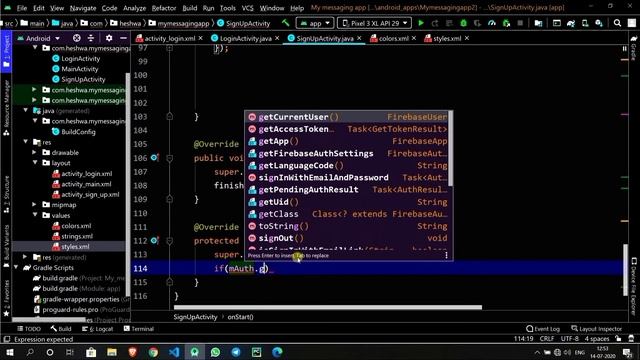Click the override gutter icon on line 112
This screenshot has height=360, width=640.
(154, 240)
